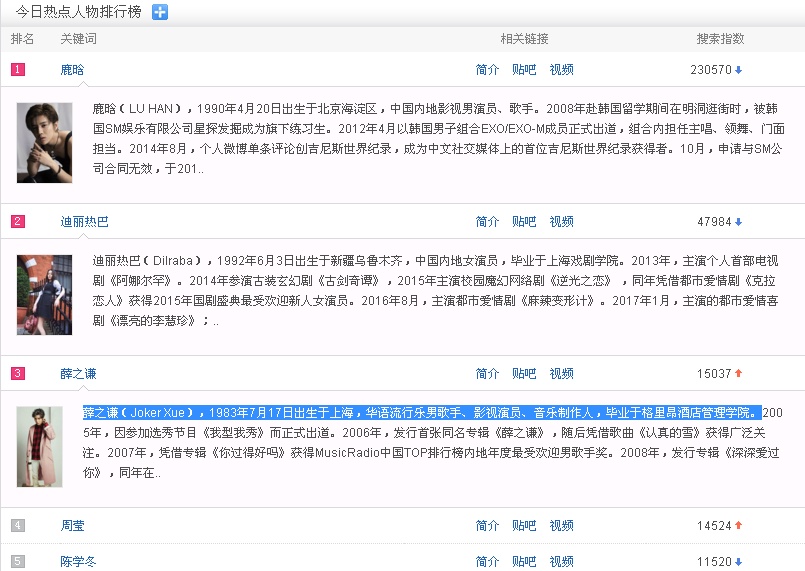Click 迪丽热巴 profile photo thumbnail
805x571 pixels.
point(45,295)
